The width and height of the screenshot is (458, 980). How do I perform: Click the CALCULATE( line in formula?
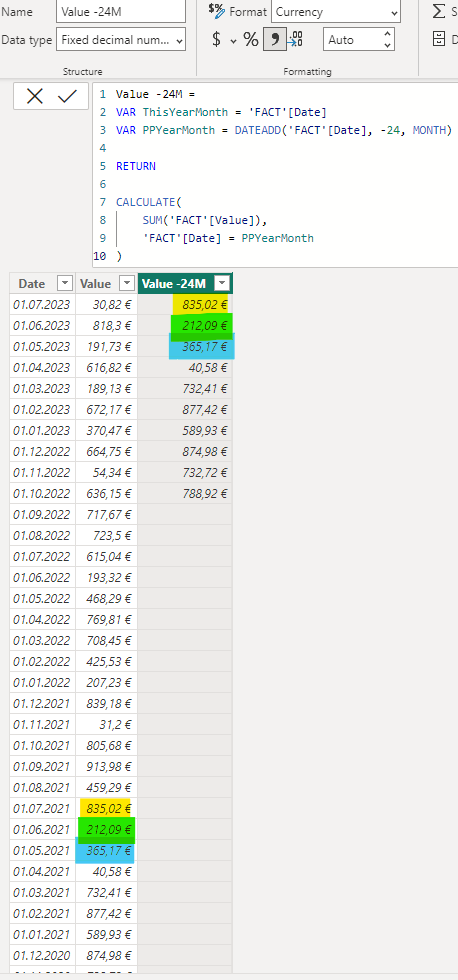pos(148,202)
